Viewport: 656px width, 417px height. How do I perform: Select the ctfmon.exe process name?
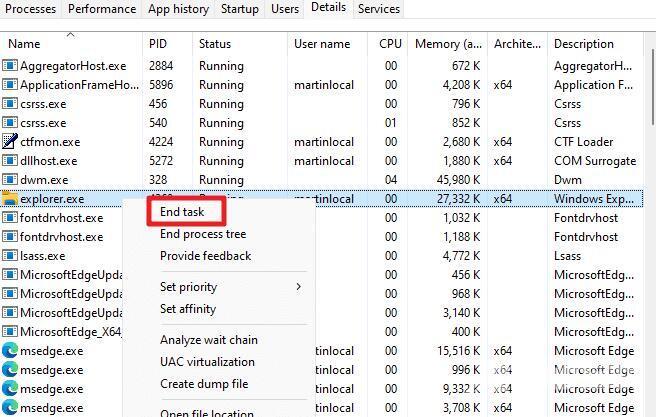(x=50, y=142)
